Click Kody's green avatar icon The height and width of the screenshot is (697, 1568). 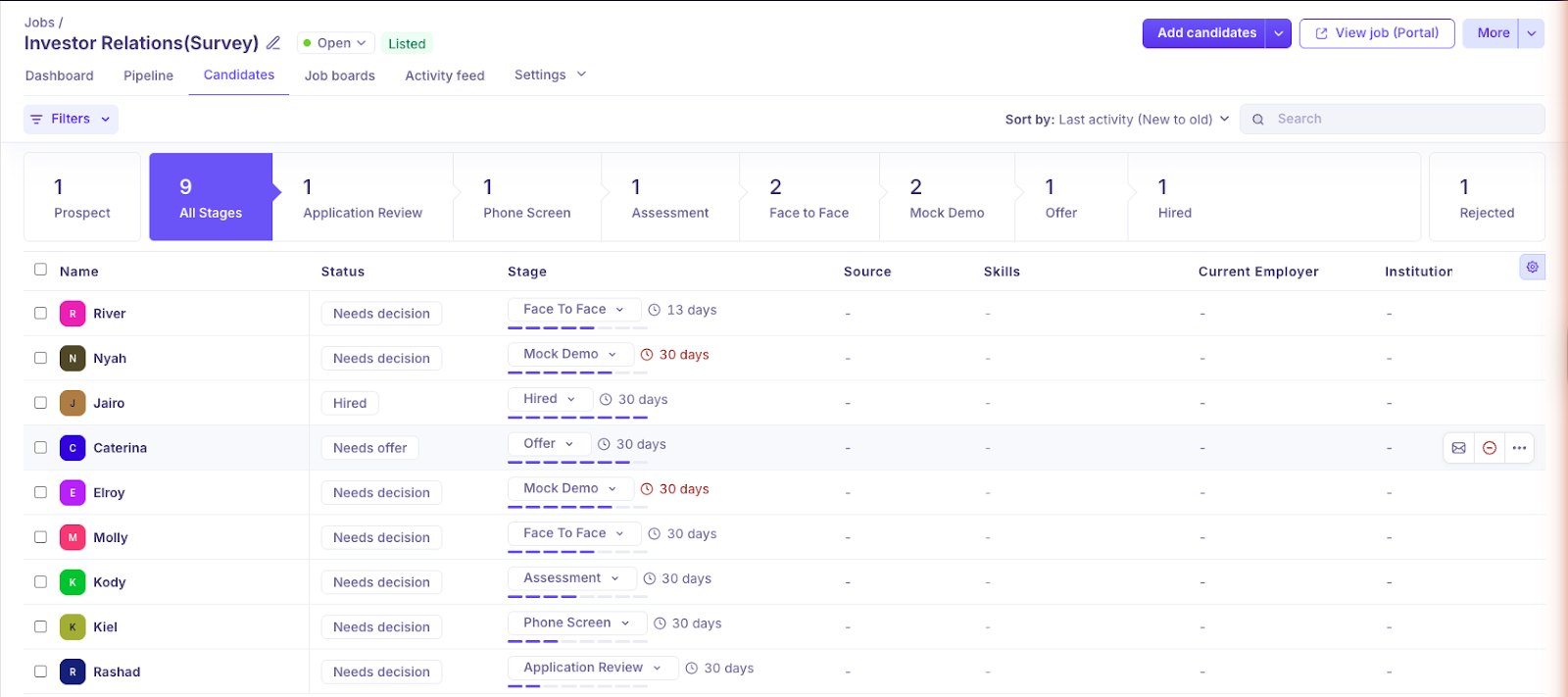[x=73, y=582]
